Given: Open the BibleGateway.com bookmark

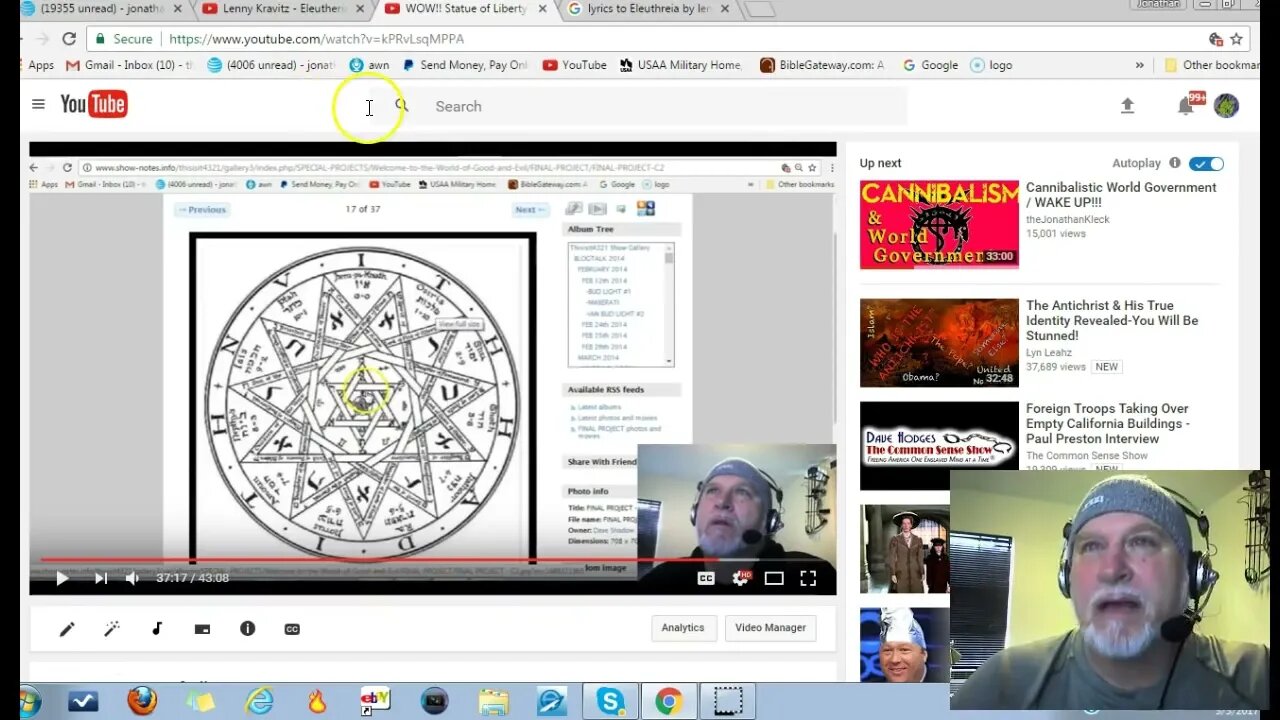Looking at the screenshot, I should point(822,65).
